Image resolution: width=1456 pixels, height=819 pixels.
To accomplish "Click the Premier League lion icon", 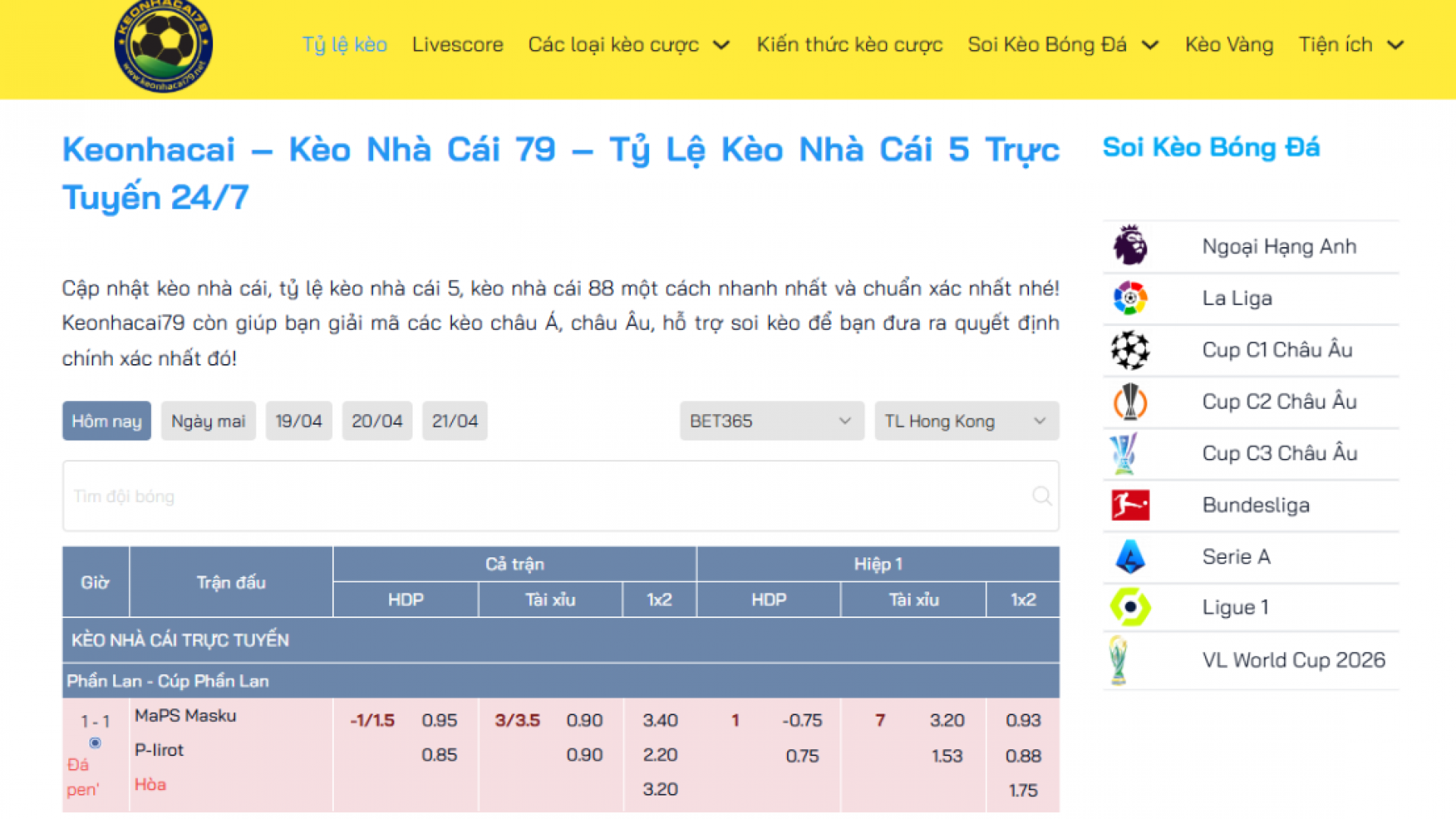I will [1130, 246].
